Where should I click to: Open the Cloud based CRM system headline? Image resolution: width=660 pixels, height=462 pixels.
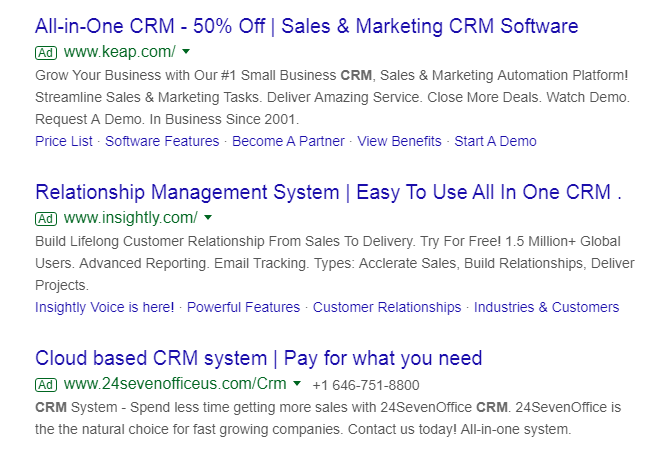pos(258,358)
